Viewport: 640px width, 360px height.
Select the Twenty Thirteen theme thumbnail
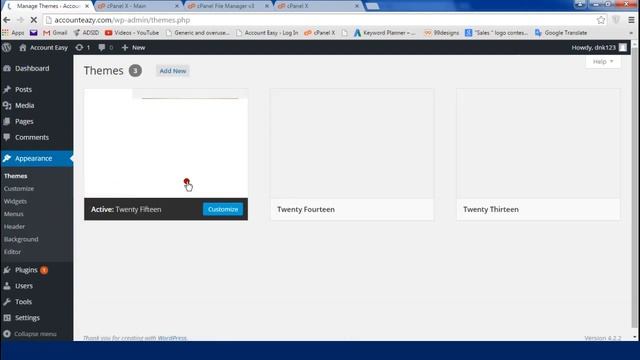click(538, 144)
